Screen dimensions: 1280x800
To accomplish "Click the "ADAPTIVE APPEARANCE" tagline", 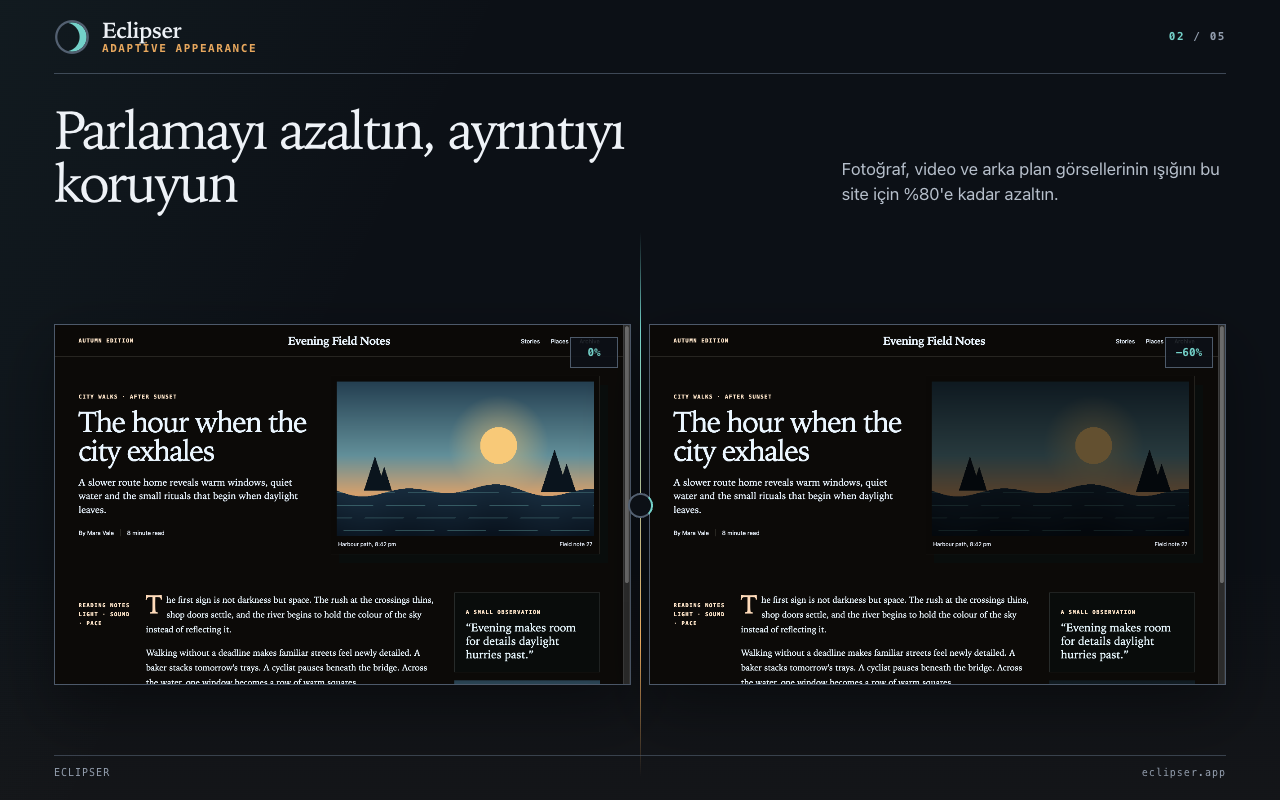I will point(179,48).
